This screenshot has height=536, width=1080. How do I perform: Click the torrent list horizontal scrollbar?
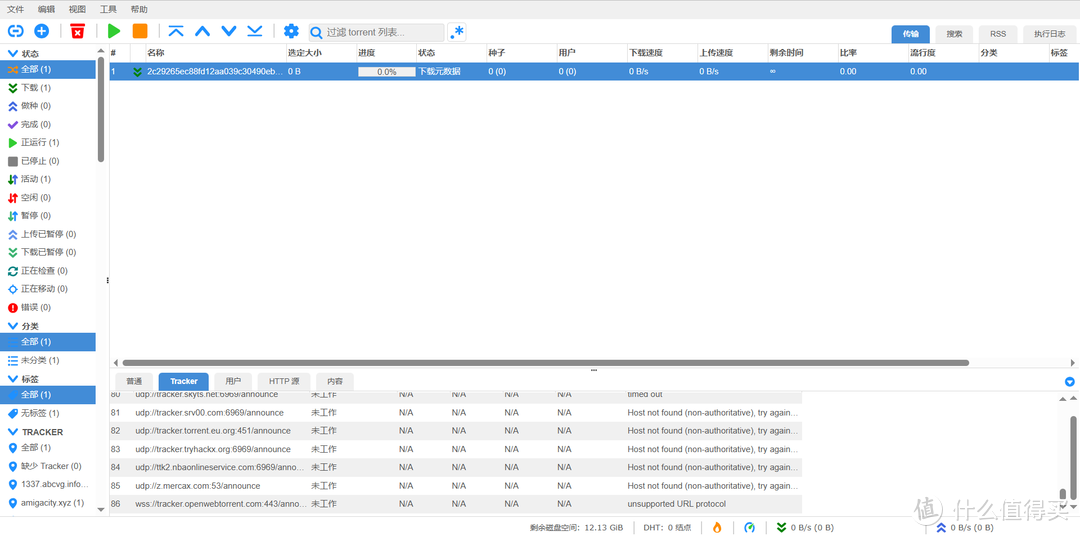point(546,362)
